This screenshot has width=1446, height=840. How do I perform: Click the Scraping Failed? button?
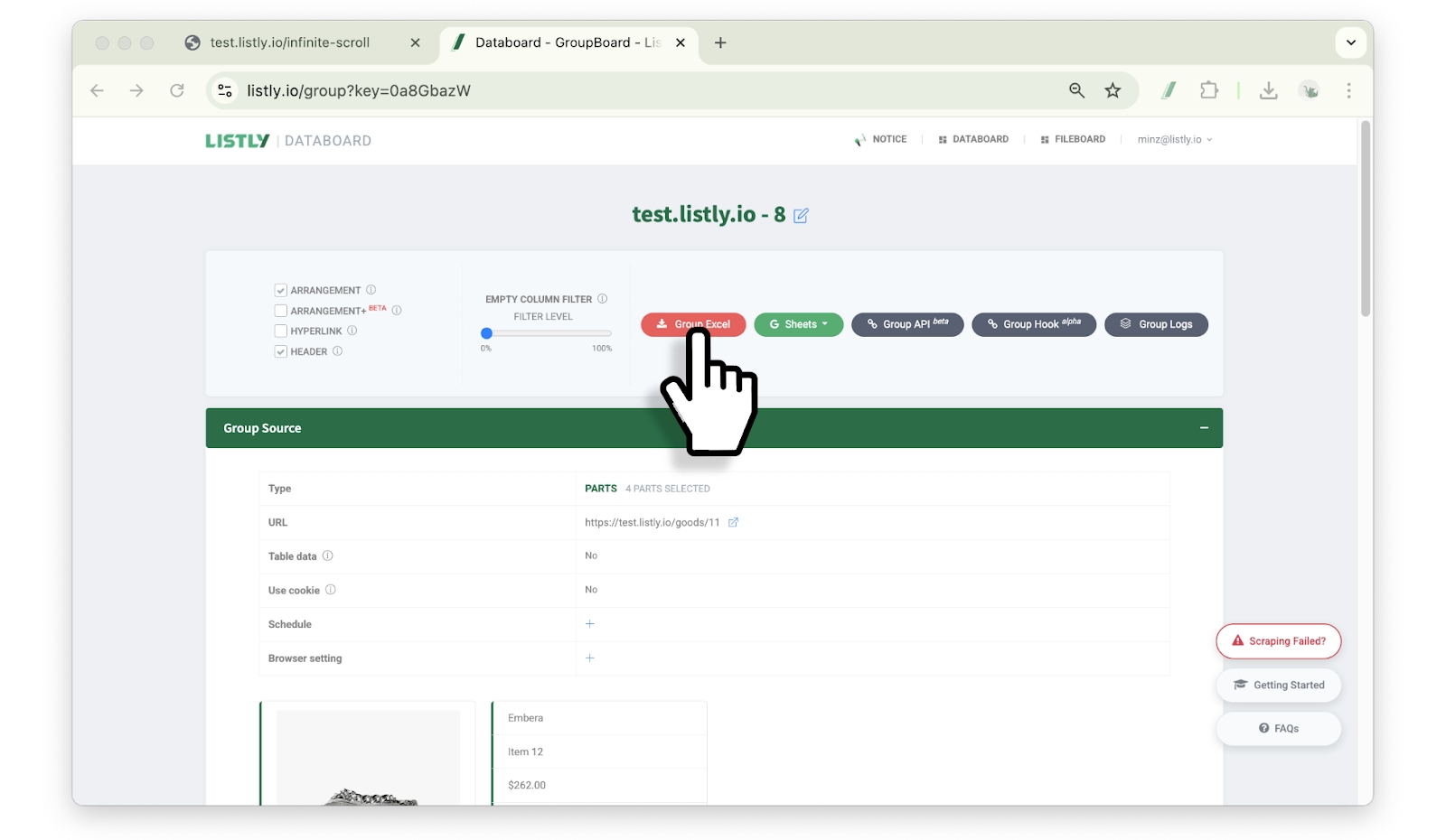[x=1278, y=641]
